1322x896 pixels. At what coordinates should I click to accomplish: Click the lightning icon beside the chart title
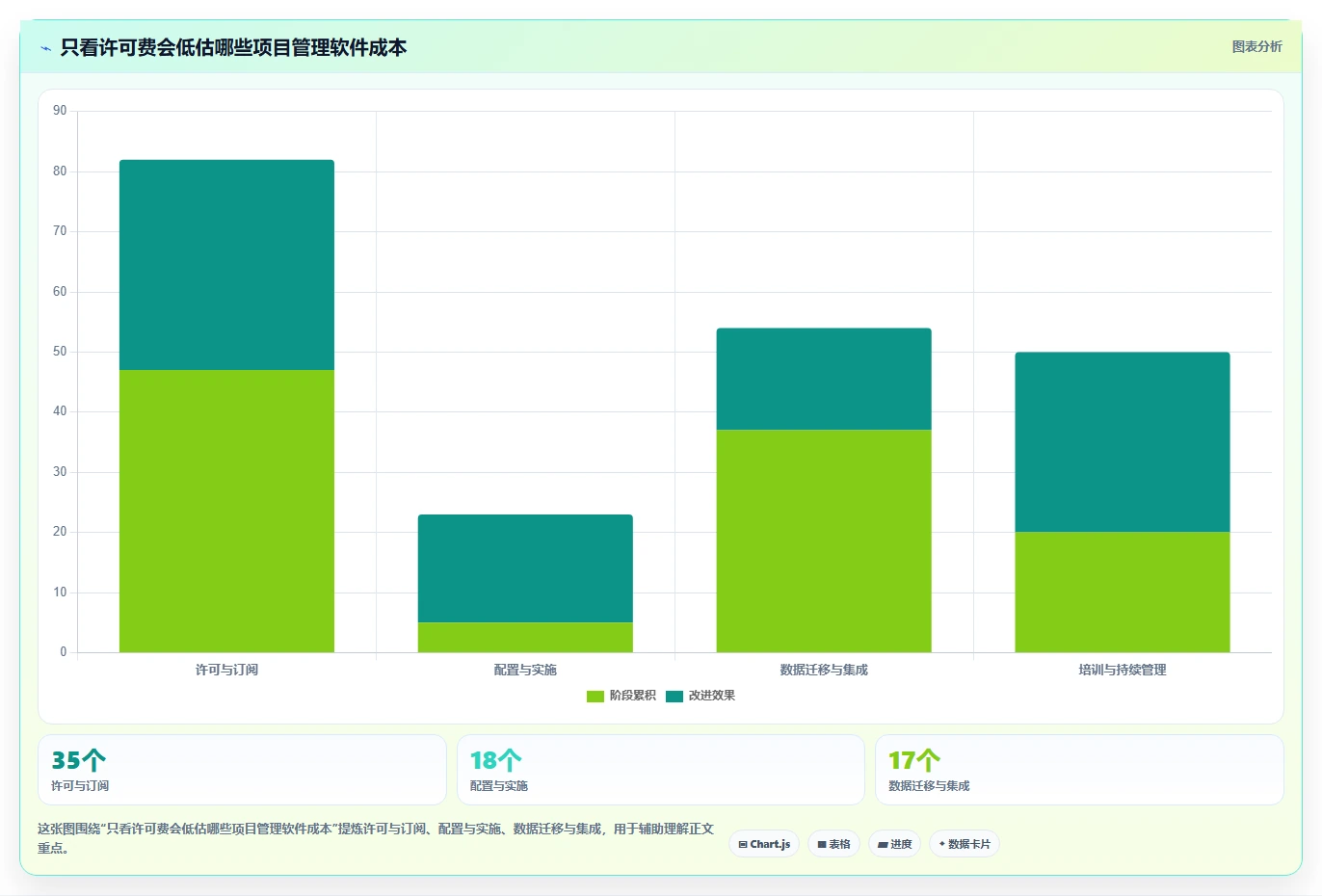point(45,48)
